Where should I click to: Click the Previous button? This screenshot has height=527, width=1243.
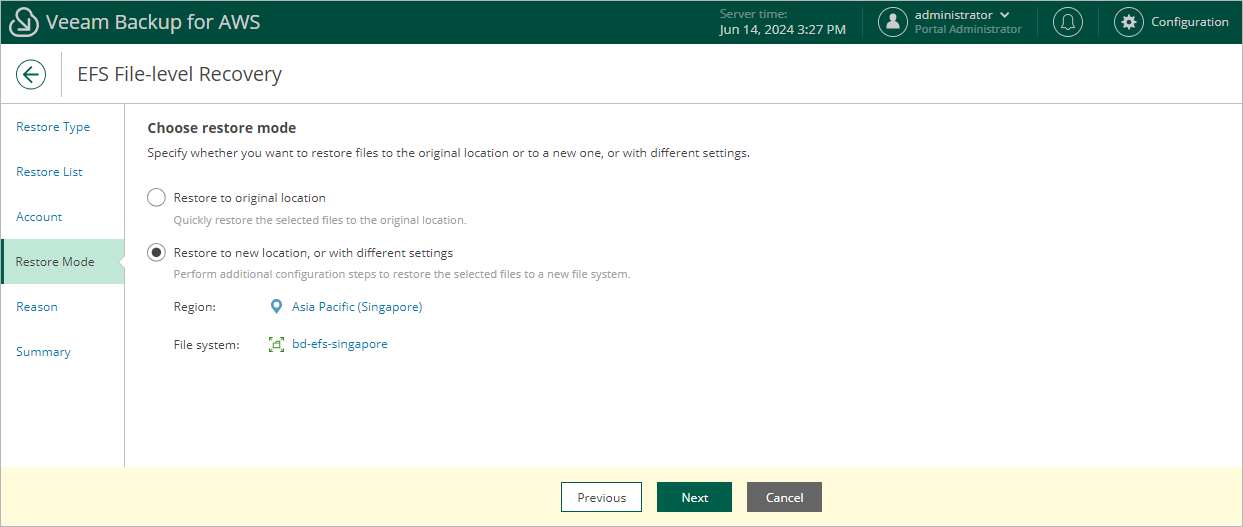coord(601,497)
